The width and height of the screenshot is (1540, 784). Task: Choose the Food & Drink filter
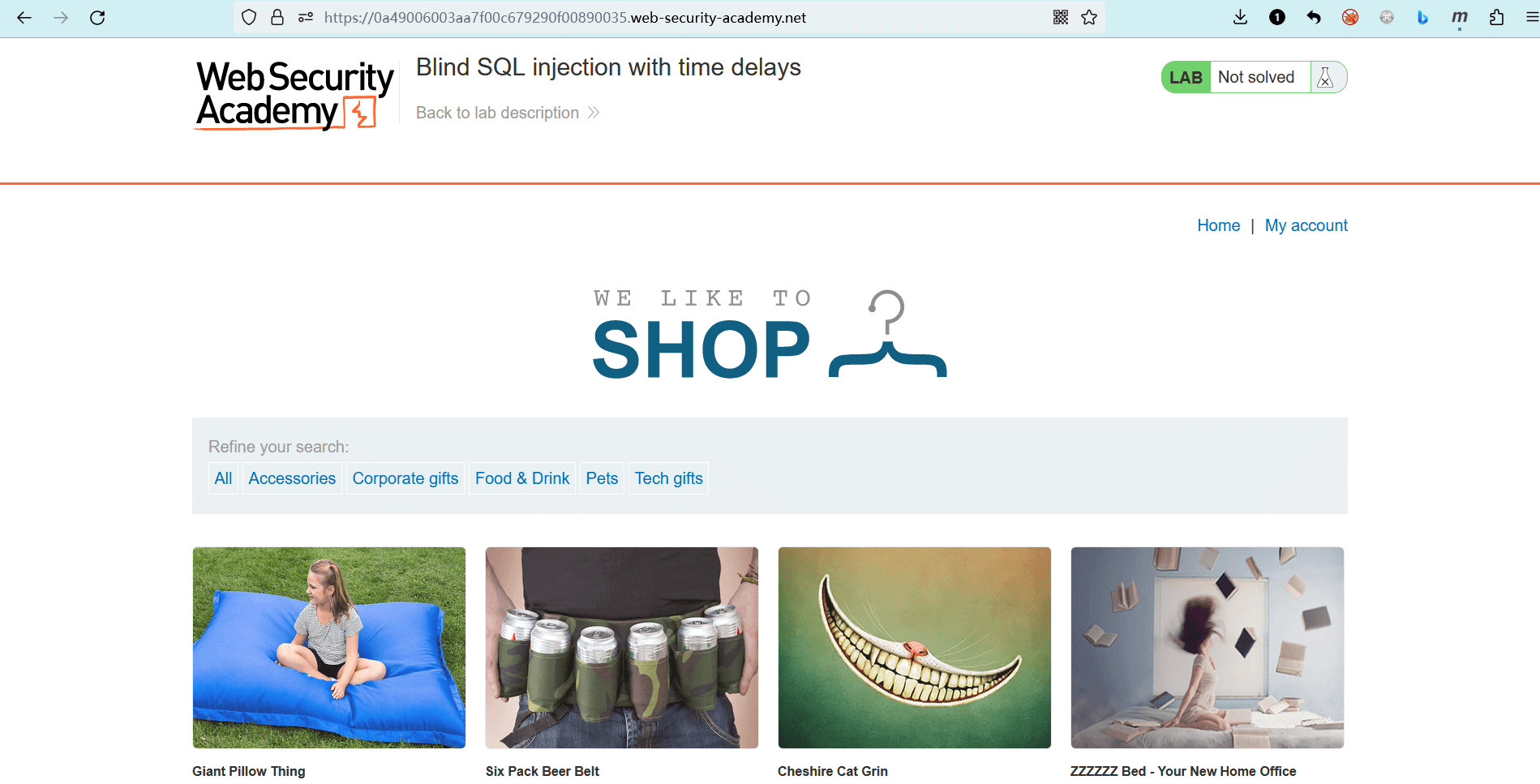[522, 478]
